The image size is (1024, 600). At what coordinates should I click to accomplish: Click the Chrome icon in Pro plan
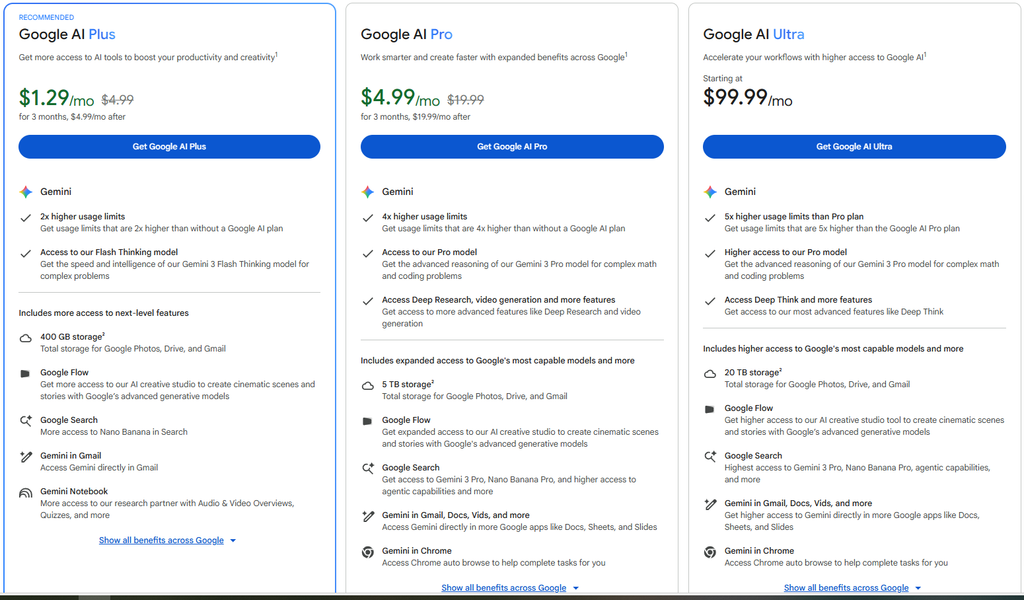(368, 552)
